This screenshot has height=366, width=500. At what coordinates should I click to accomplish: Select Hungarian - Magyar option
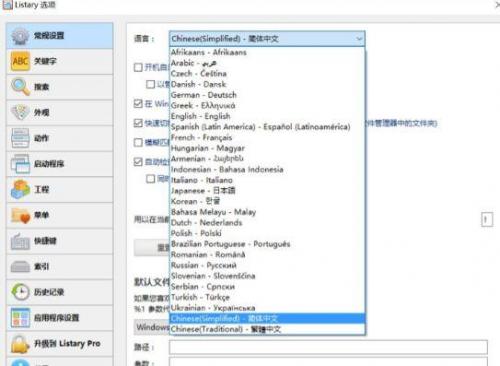267,148
